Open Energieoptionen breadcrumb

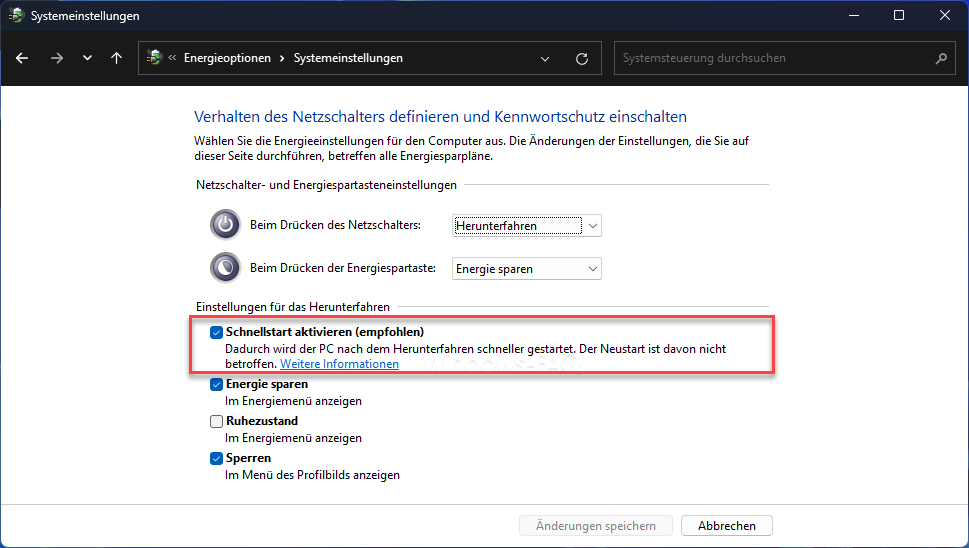[227, 58]
